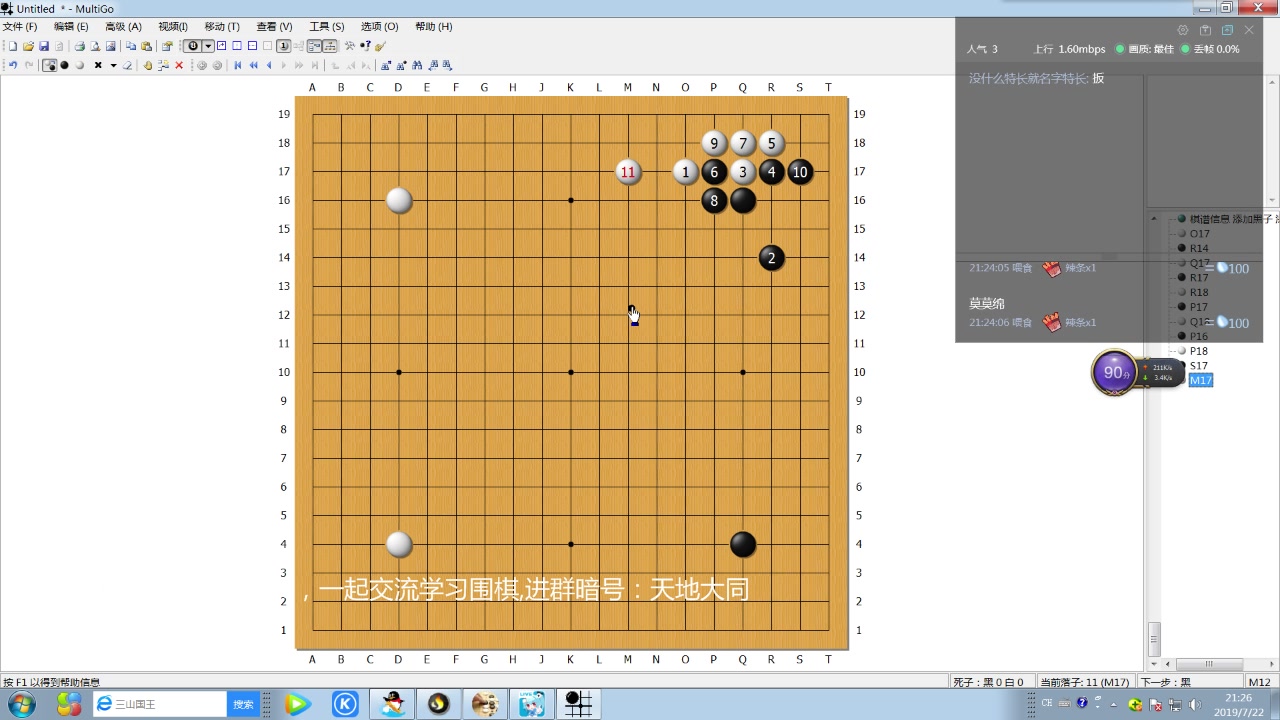Image resolution: width=1280 pixels, height=720 pixels.
Task: Click the black stone at Q4
Action: (x=743, y=545)
